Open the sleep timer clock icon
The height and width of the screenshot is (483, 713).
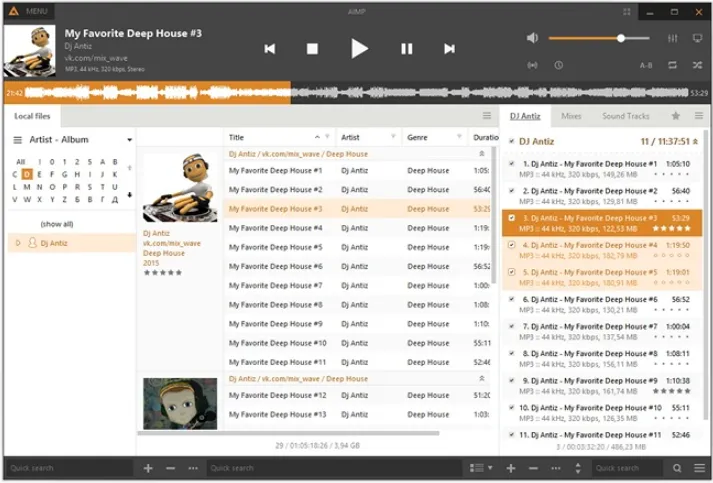click(x=558, y=65)
